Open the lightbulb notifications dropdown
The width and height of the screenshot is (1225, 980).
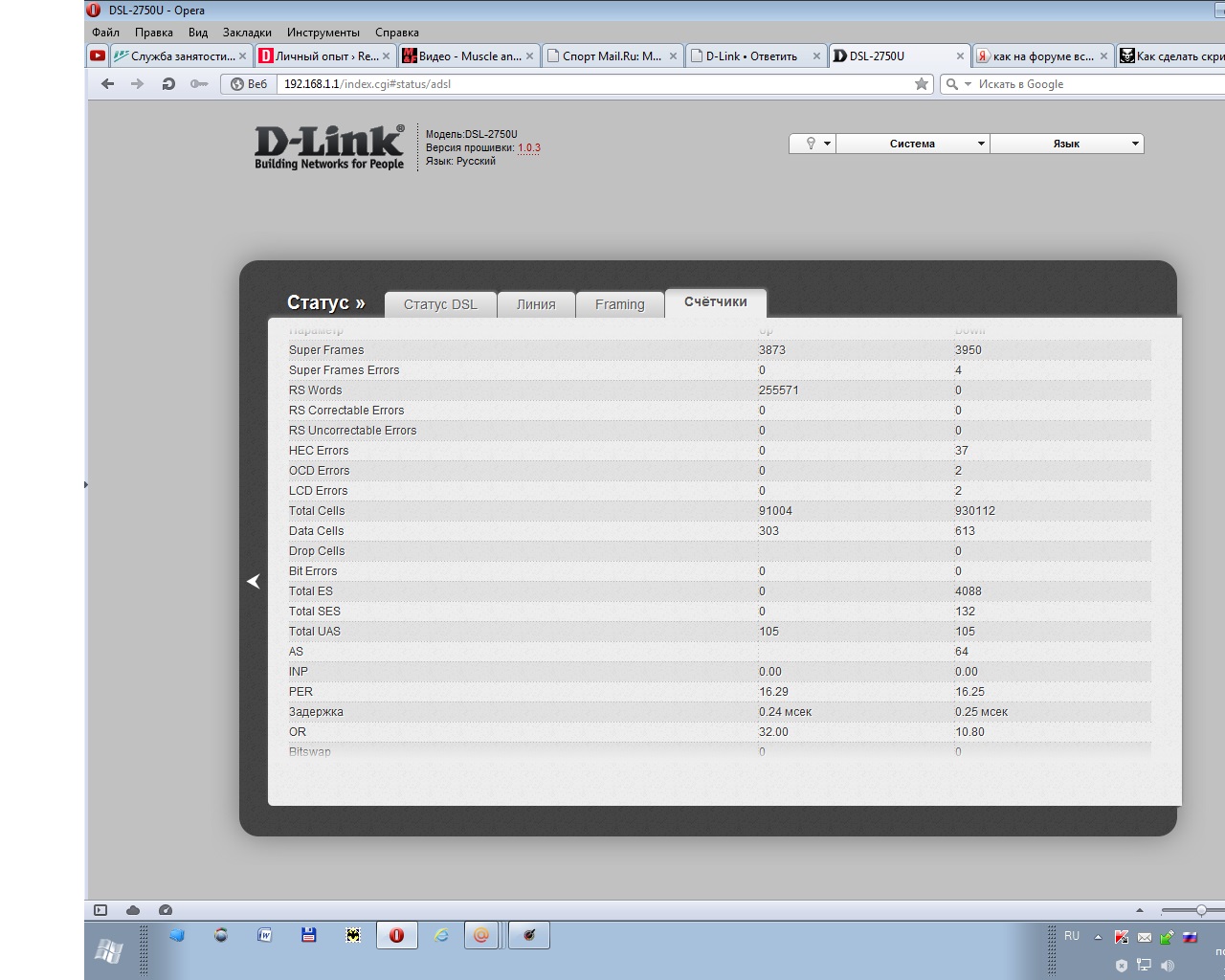tap(813, 144)
